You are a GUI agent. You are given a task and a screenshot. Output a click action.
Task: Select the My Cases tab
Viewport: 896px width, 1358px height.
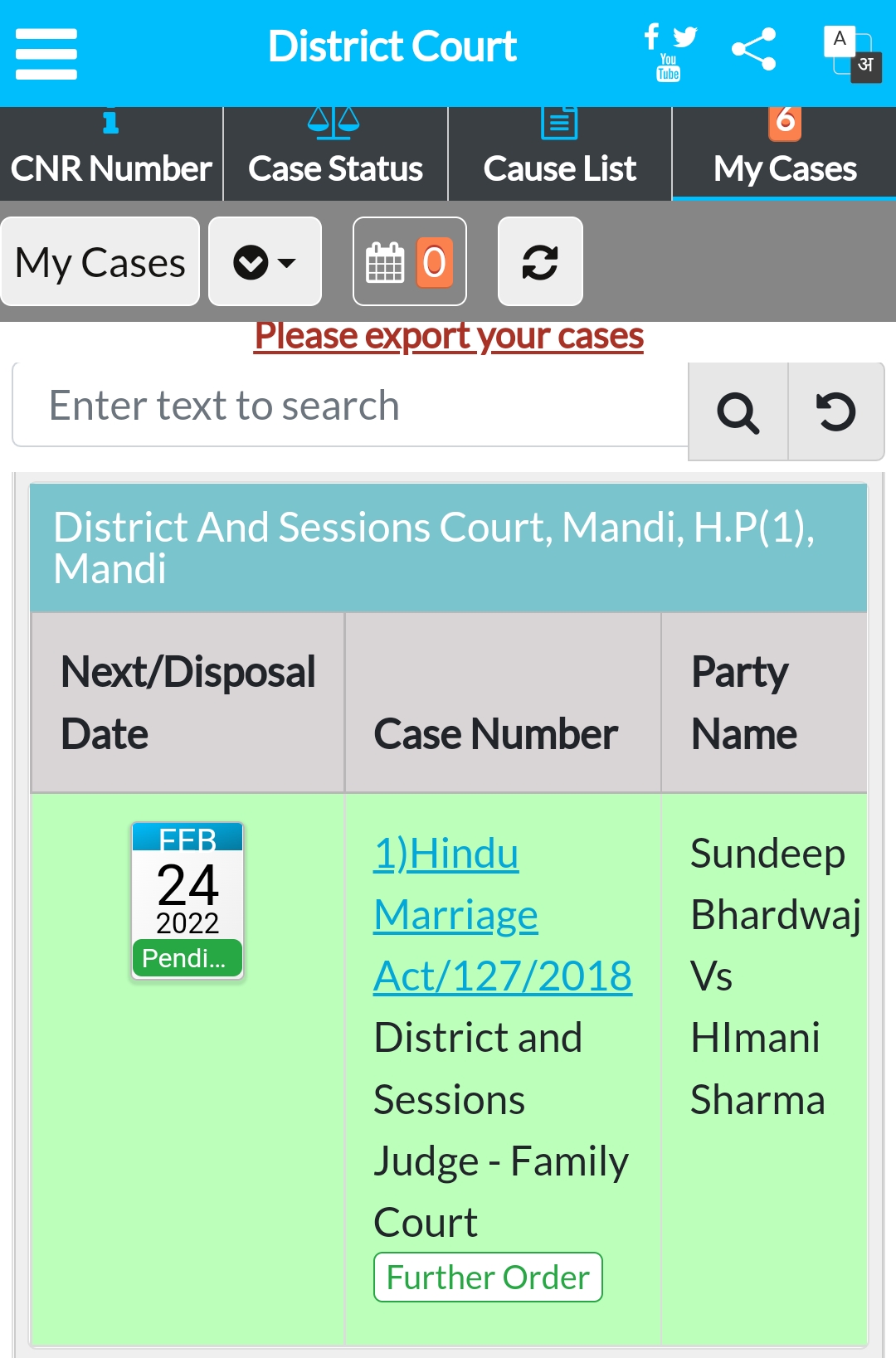click(x=784, y=154)
